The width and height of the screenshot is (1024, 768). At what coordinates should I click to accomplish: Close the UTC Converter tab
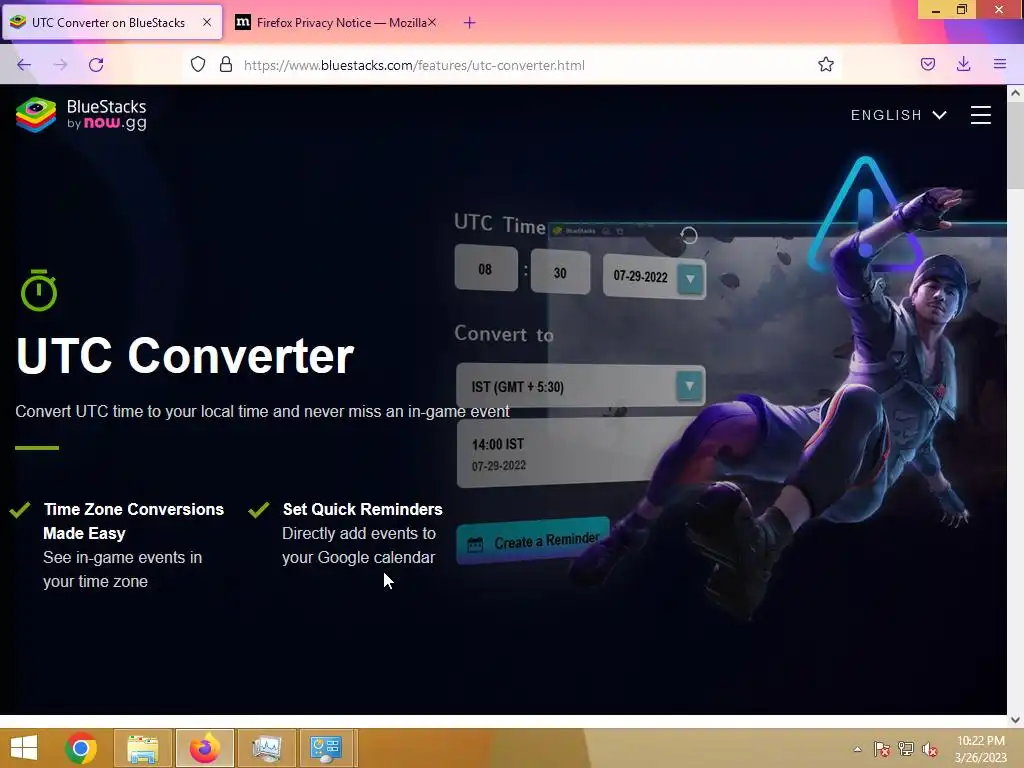point(207,22)
